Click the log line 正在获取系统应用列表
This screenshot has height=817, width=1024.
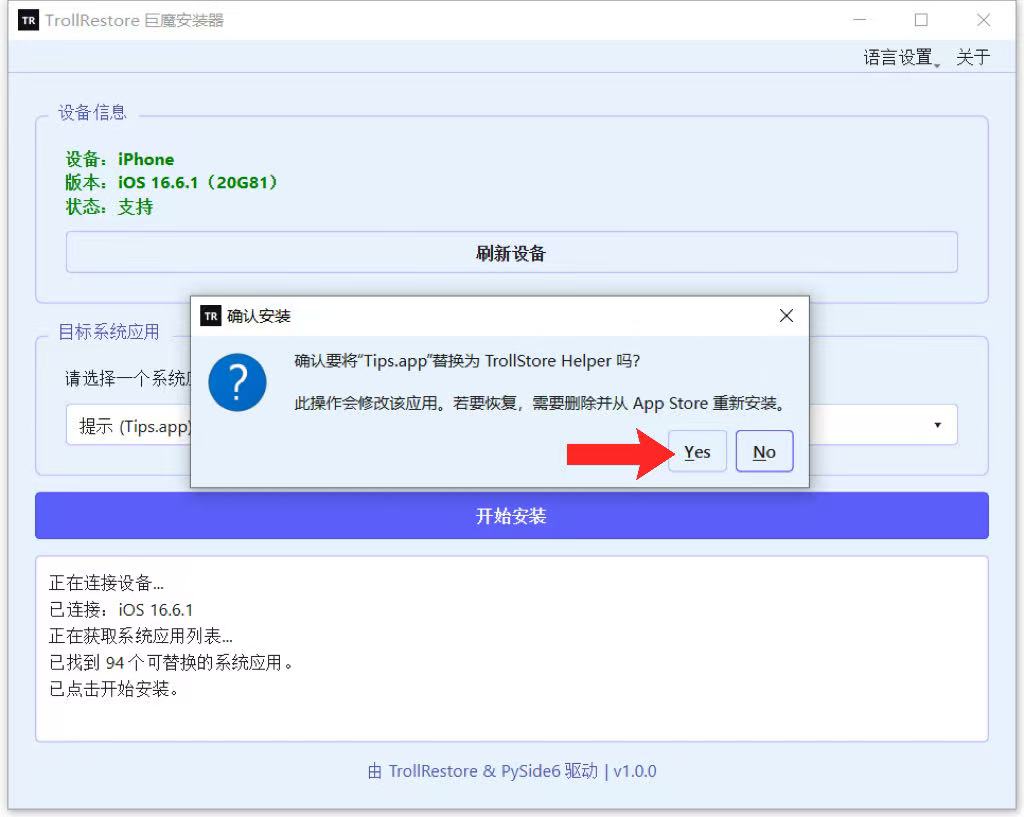tap(141, 636)
